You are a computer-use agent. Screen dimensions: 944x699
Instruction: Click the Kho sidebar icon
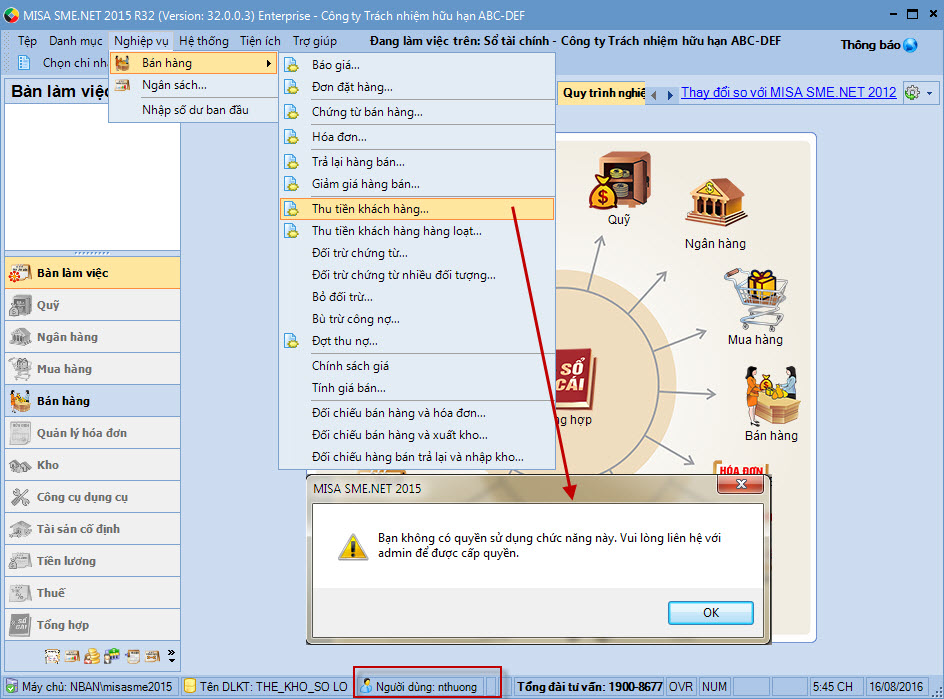[20, 465]
